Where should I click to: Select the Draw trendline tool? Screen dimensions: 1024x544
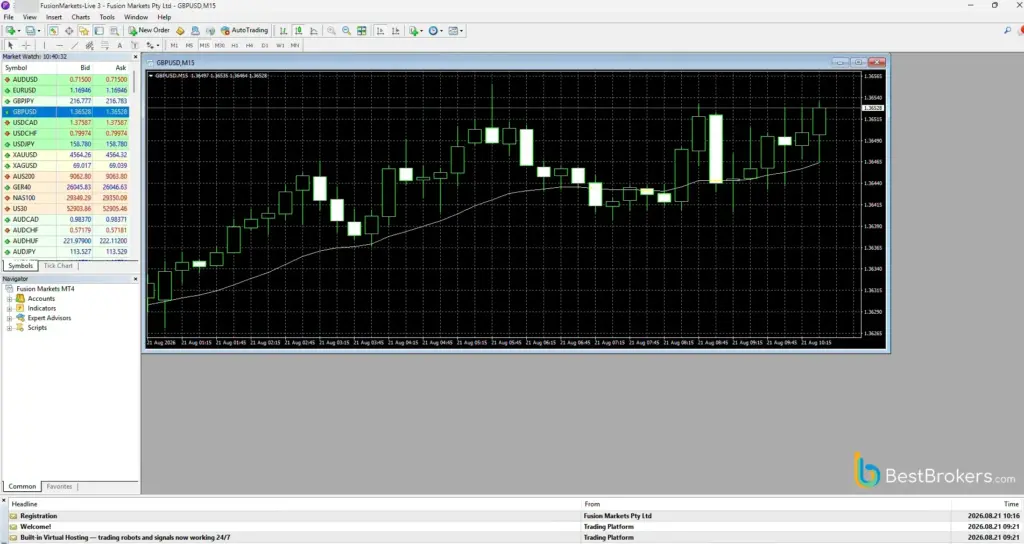click(74, 45)
